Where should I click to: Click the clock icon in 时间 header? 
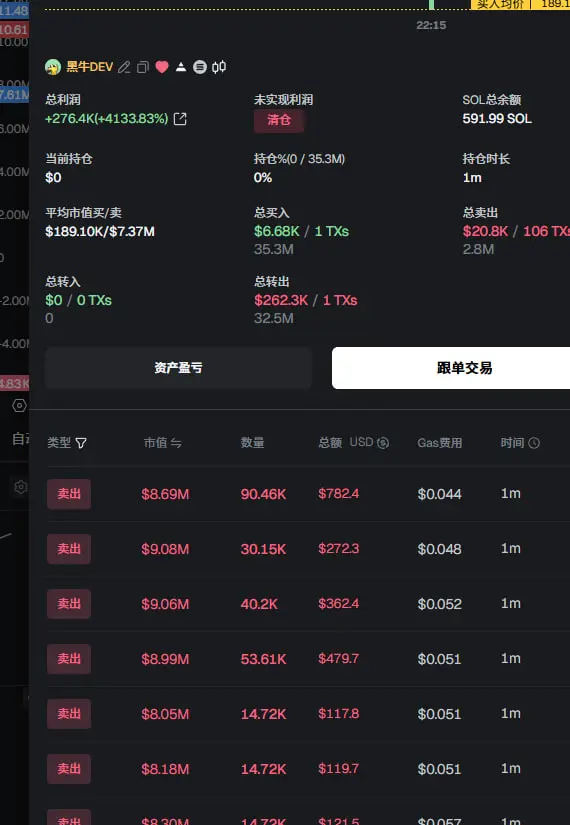pos(534,443)
